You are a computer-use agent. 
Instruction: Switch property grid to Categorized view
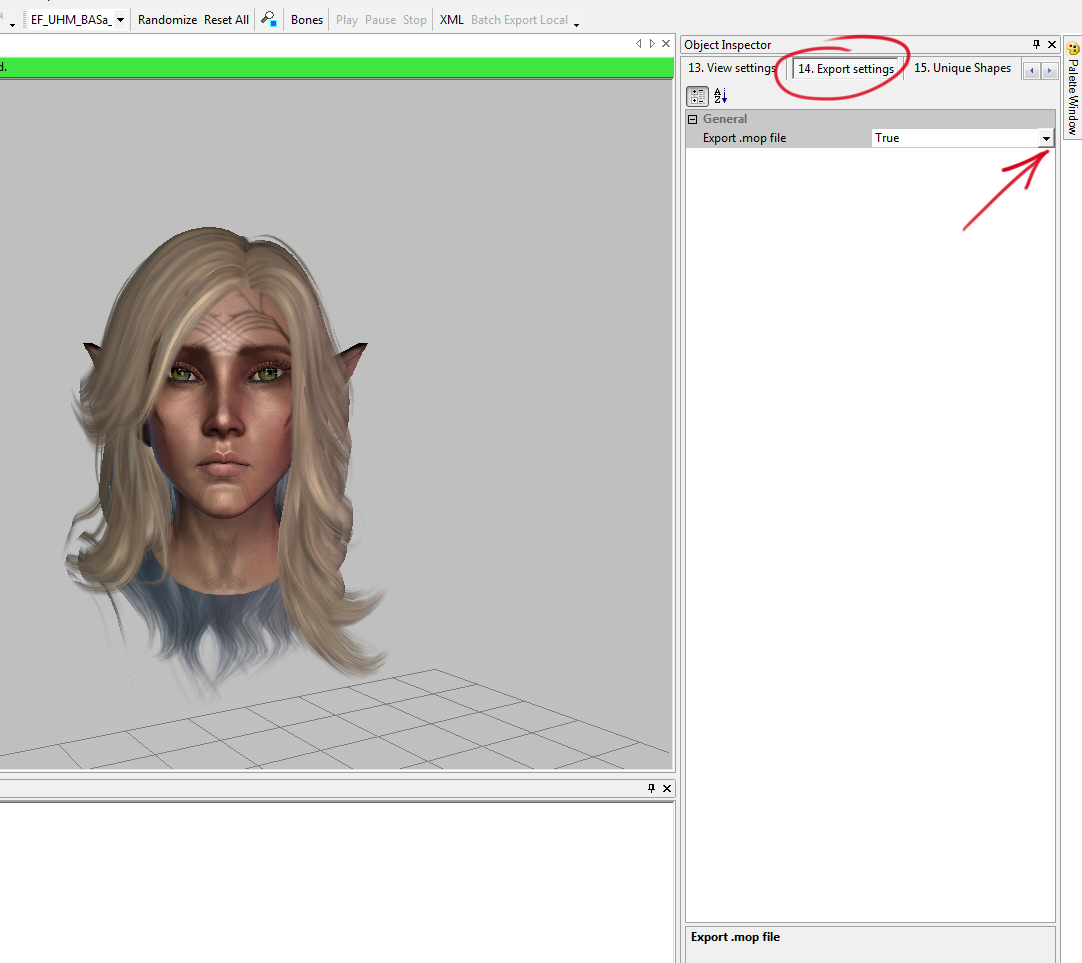point(698,96)
